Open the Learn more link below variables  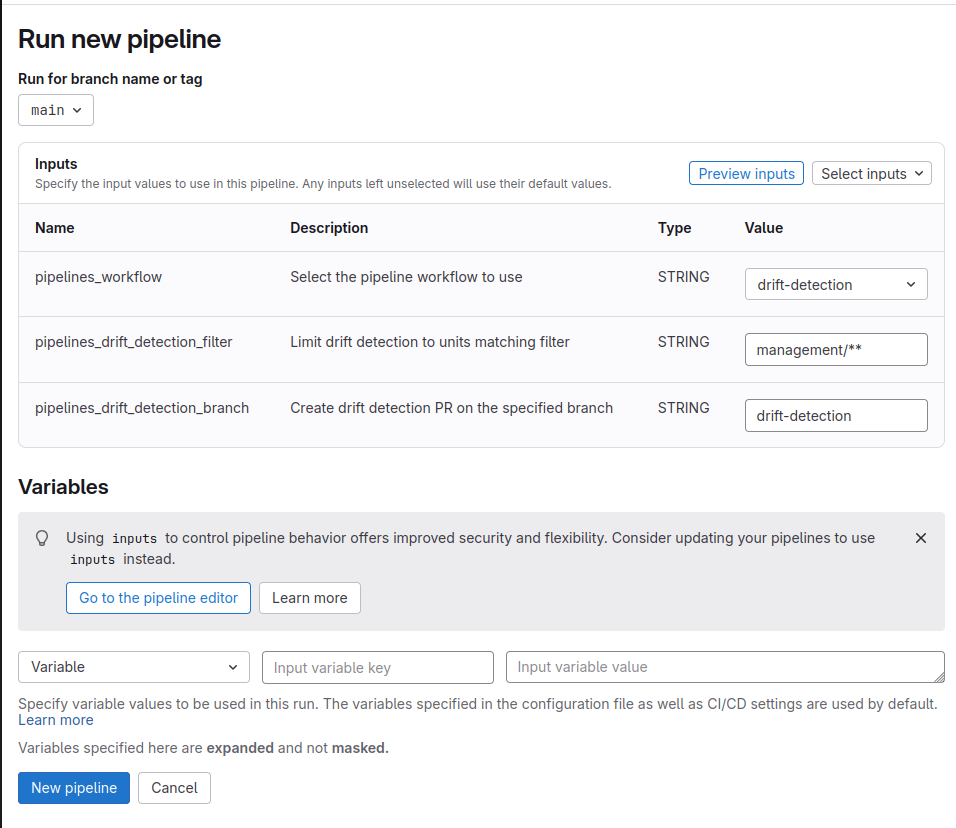pos(56,720)
